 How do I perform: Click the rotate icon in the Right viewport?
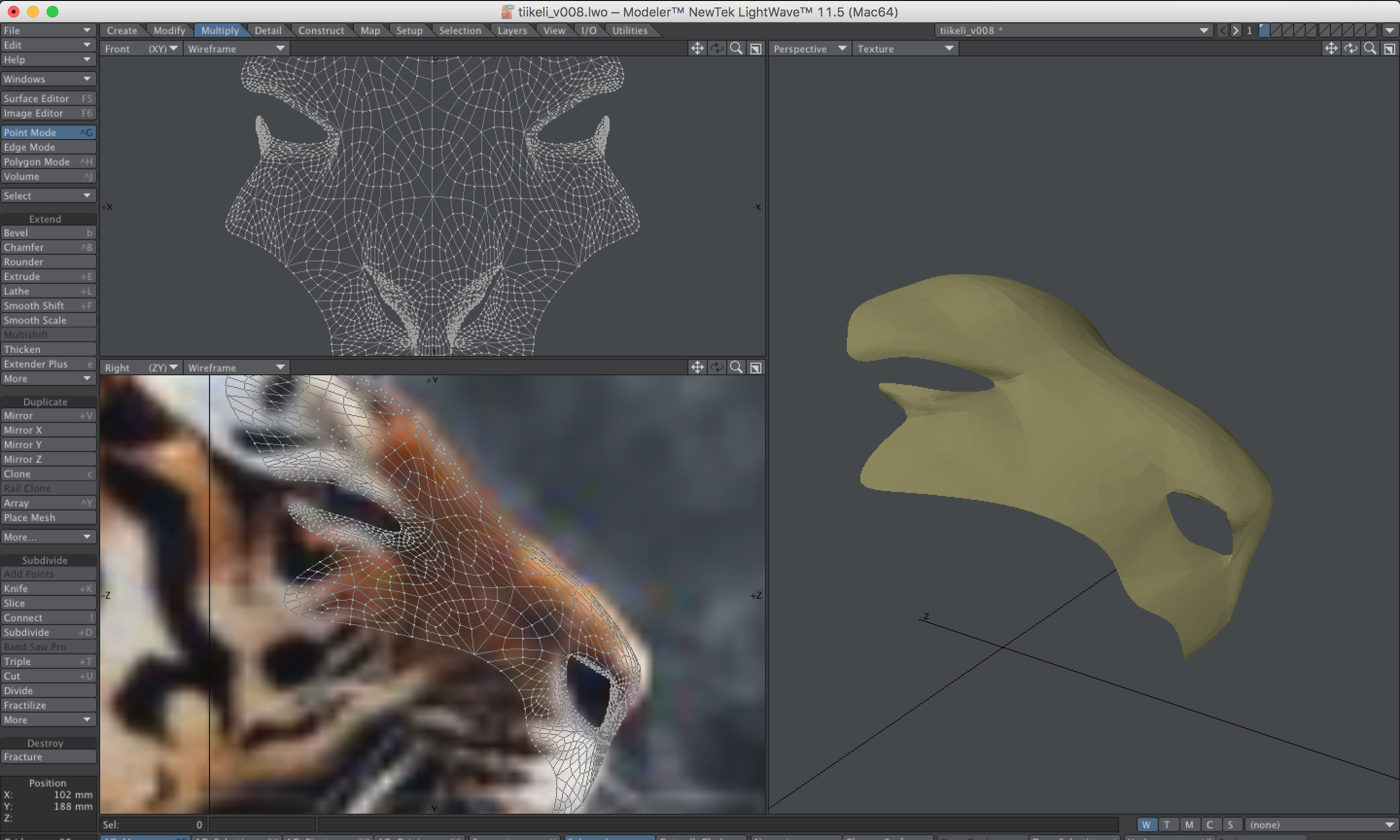tap(717, 367)
